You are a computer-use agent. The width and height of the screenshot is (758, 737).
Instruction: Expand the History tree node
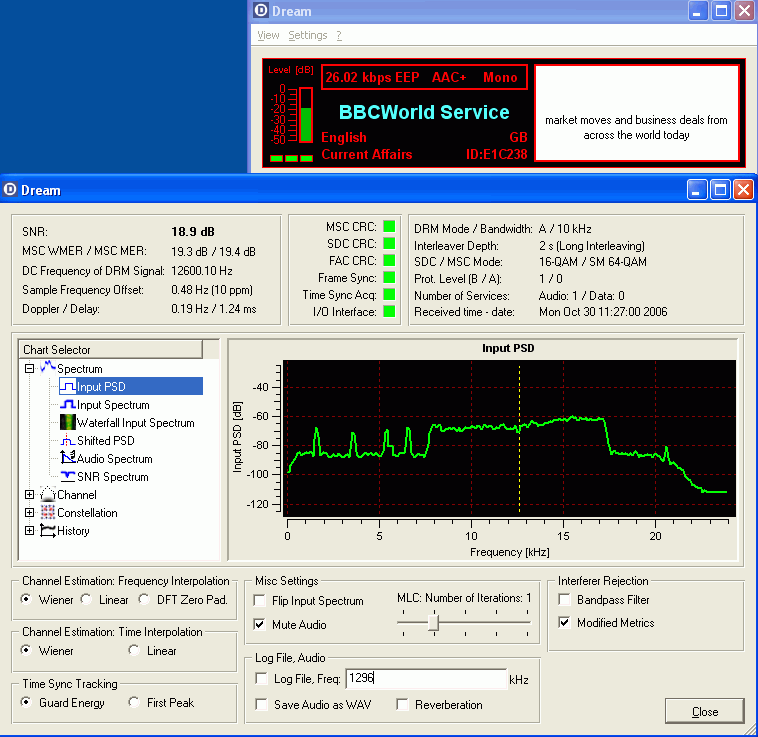(29, 530)
